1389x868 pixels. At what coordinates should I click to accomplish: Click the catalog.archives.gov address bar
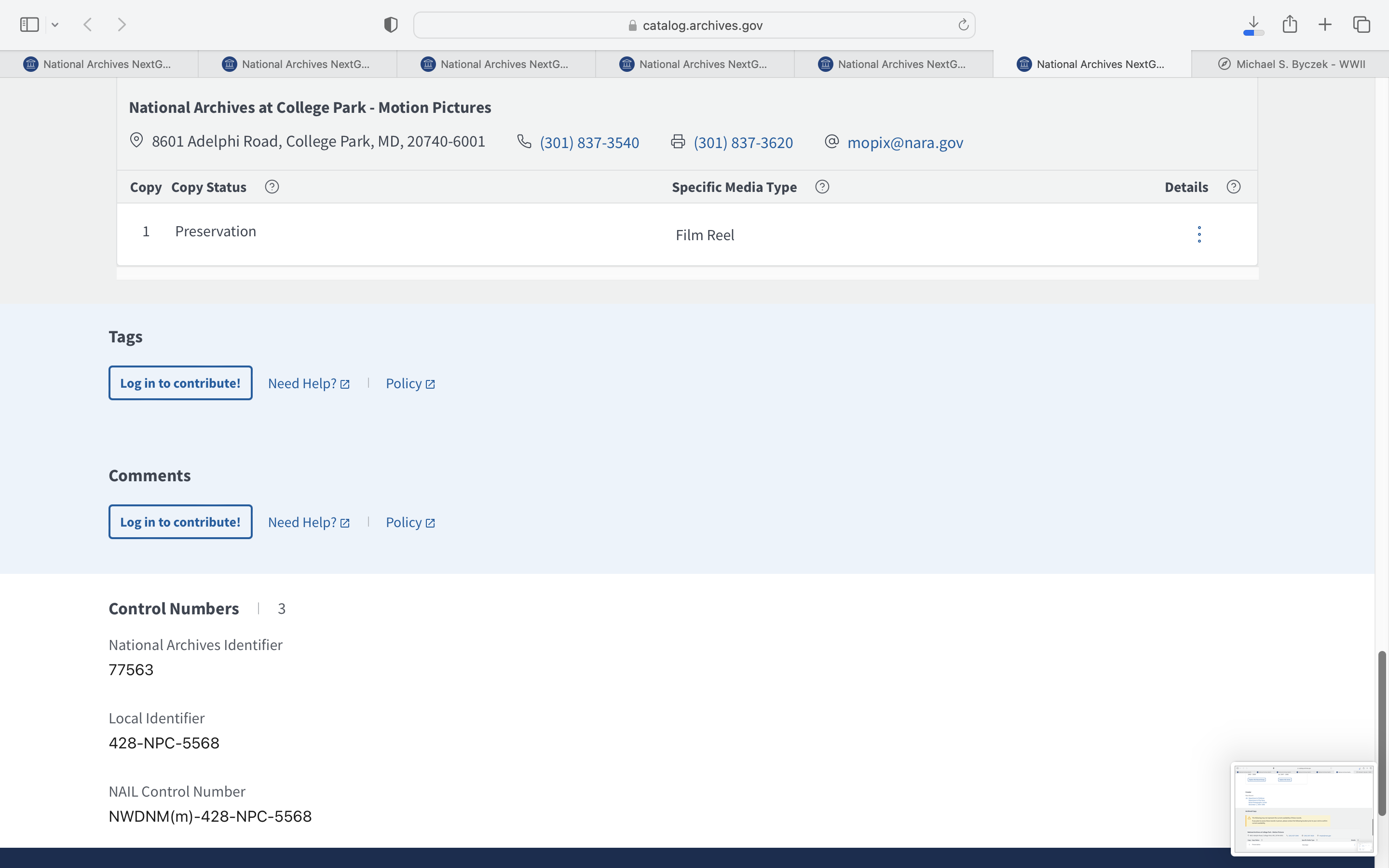pyautogui.click(x=694, y=25)
